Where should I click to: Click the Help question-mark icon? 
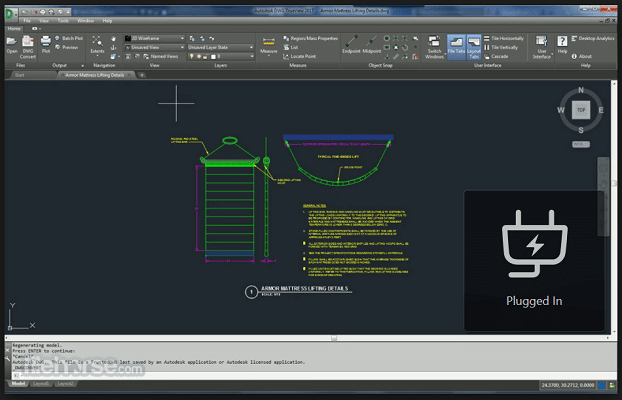pyautogui.click(x=562, y=41)
